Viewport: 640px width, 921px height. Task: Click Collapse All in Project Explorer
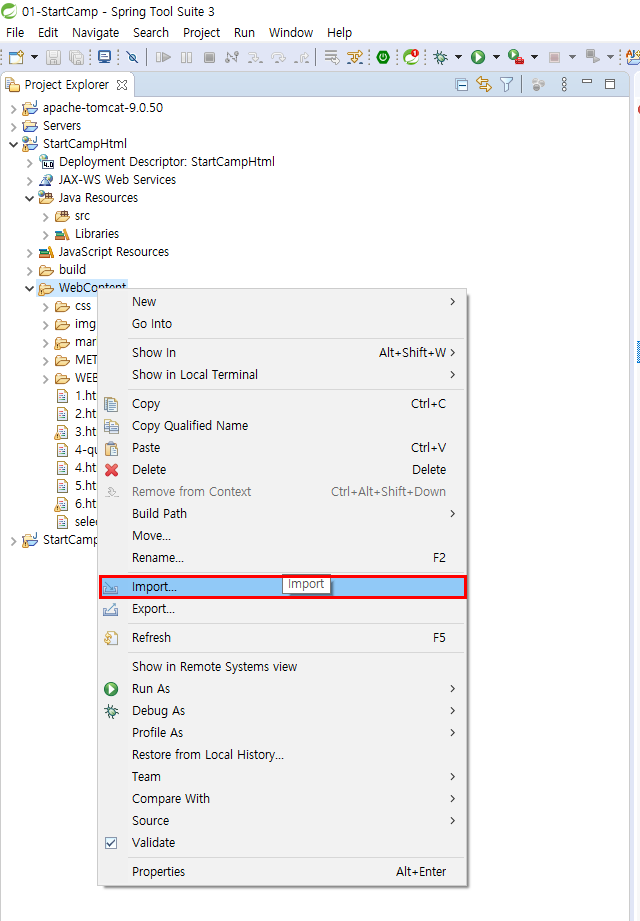tap(462, 85)
